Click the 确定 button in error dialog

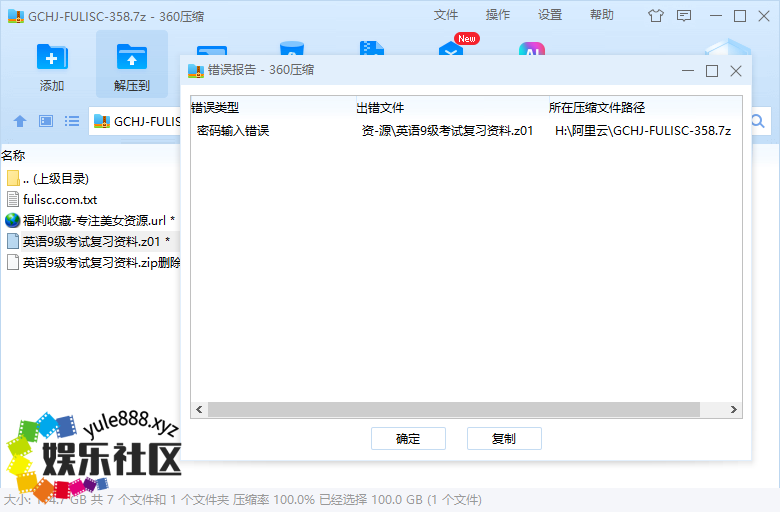point(408,438)
